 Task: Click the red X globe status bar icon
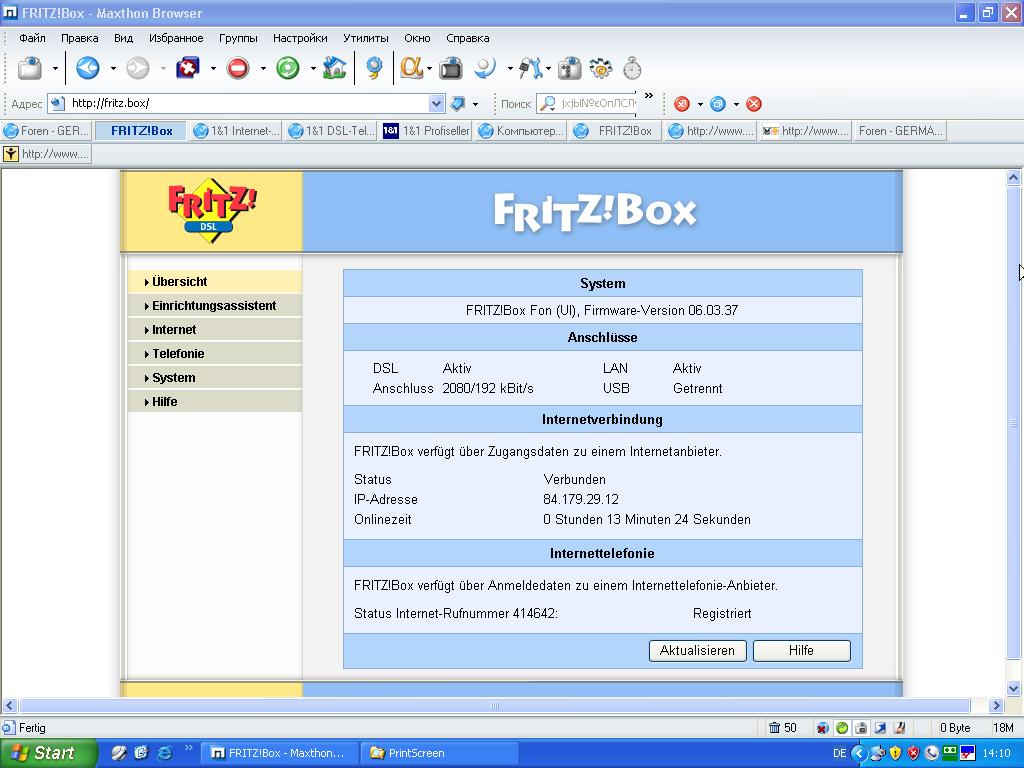pos(823,728)
